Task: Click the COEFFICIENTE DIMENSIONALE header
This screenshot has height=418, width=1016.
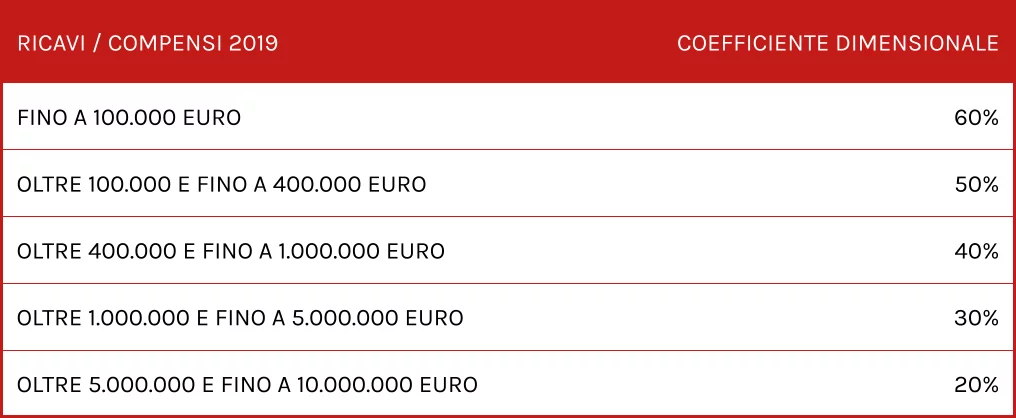Action: (838, 43)
